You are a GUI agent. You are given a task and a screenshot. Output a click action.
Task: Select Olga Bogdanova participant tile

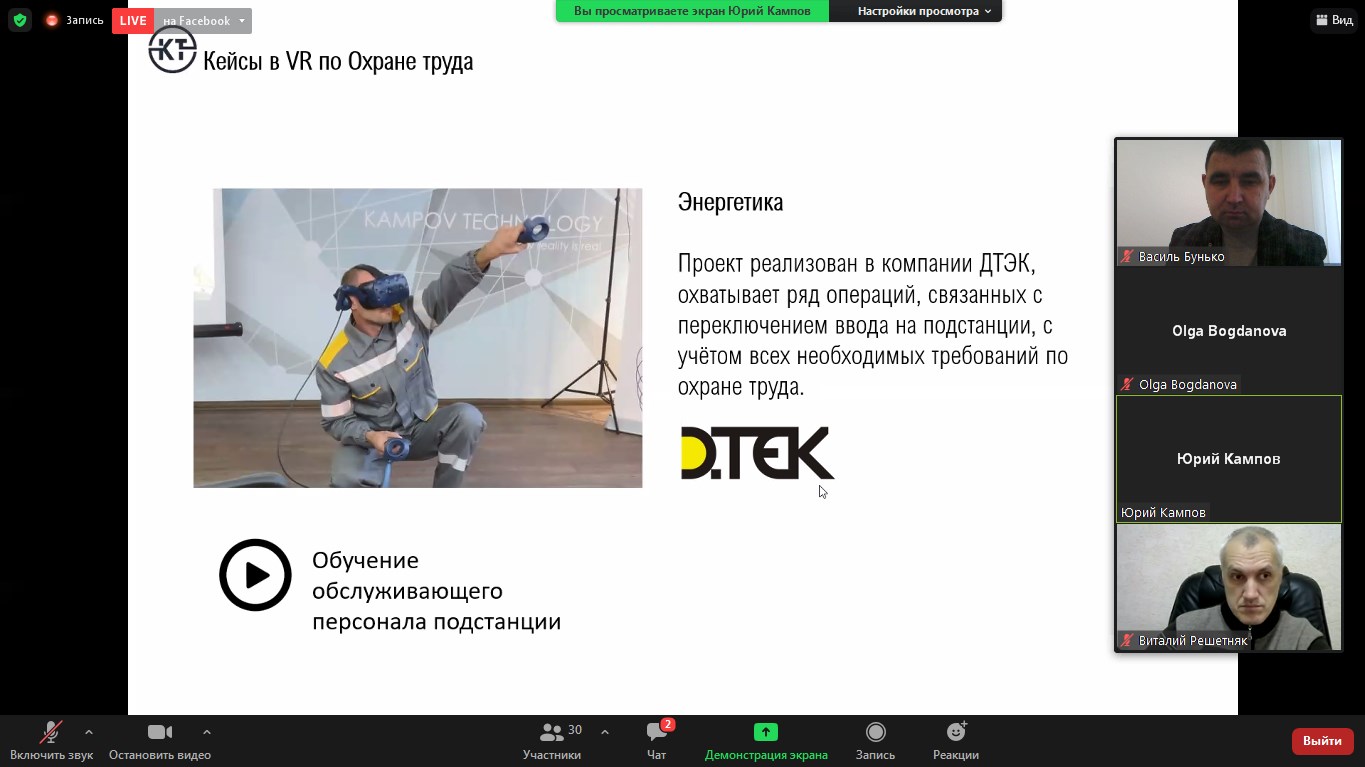pos(1229,331)
